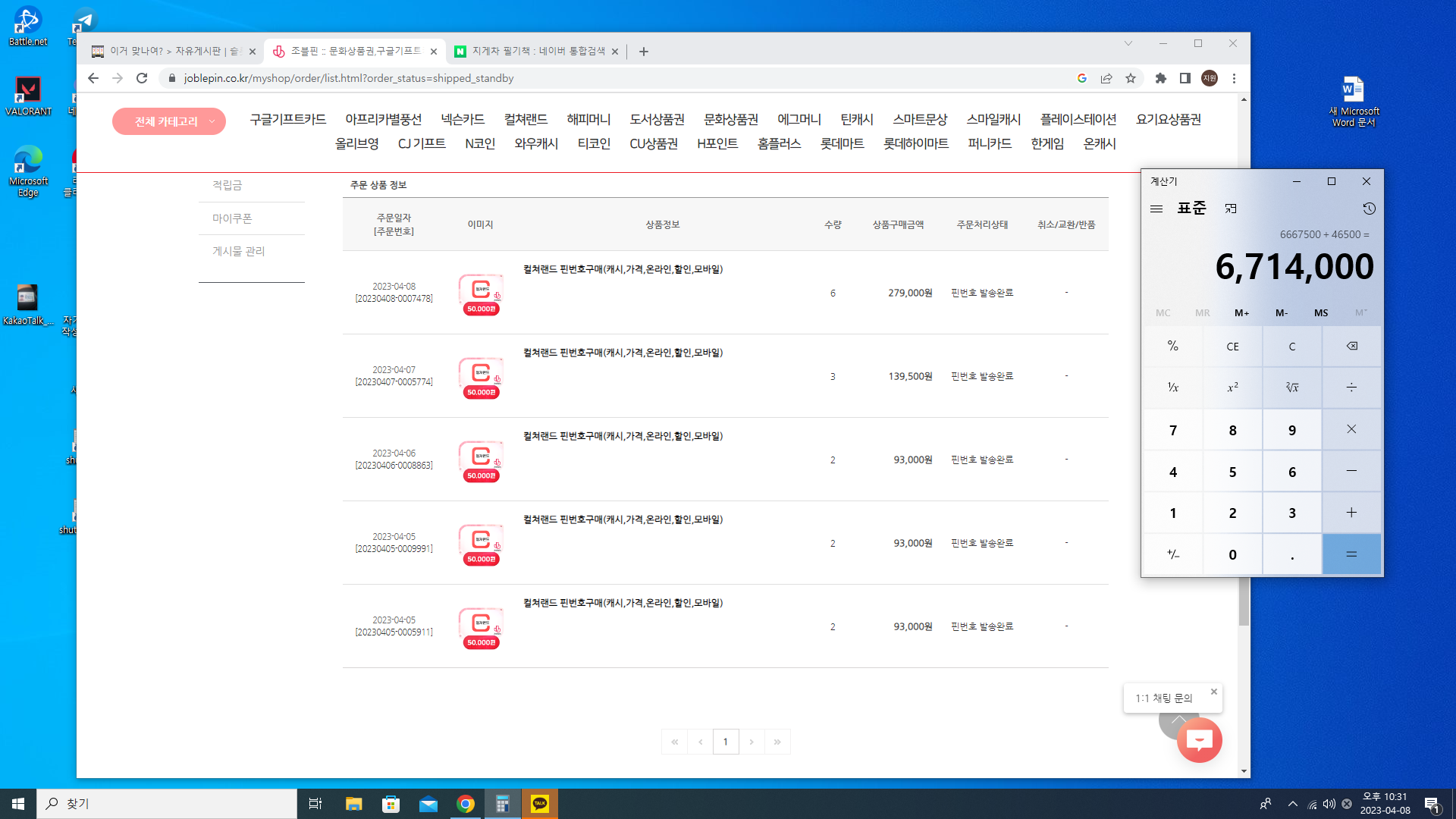This screenshot has height=819, width=1456.
Task: Show hidden system tray icons
Action: 1293,804
